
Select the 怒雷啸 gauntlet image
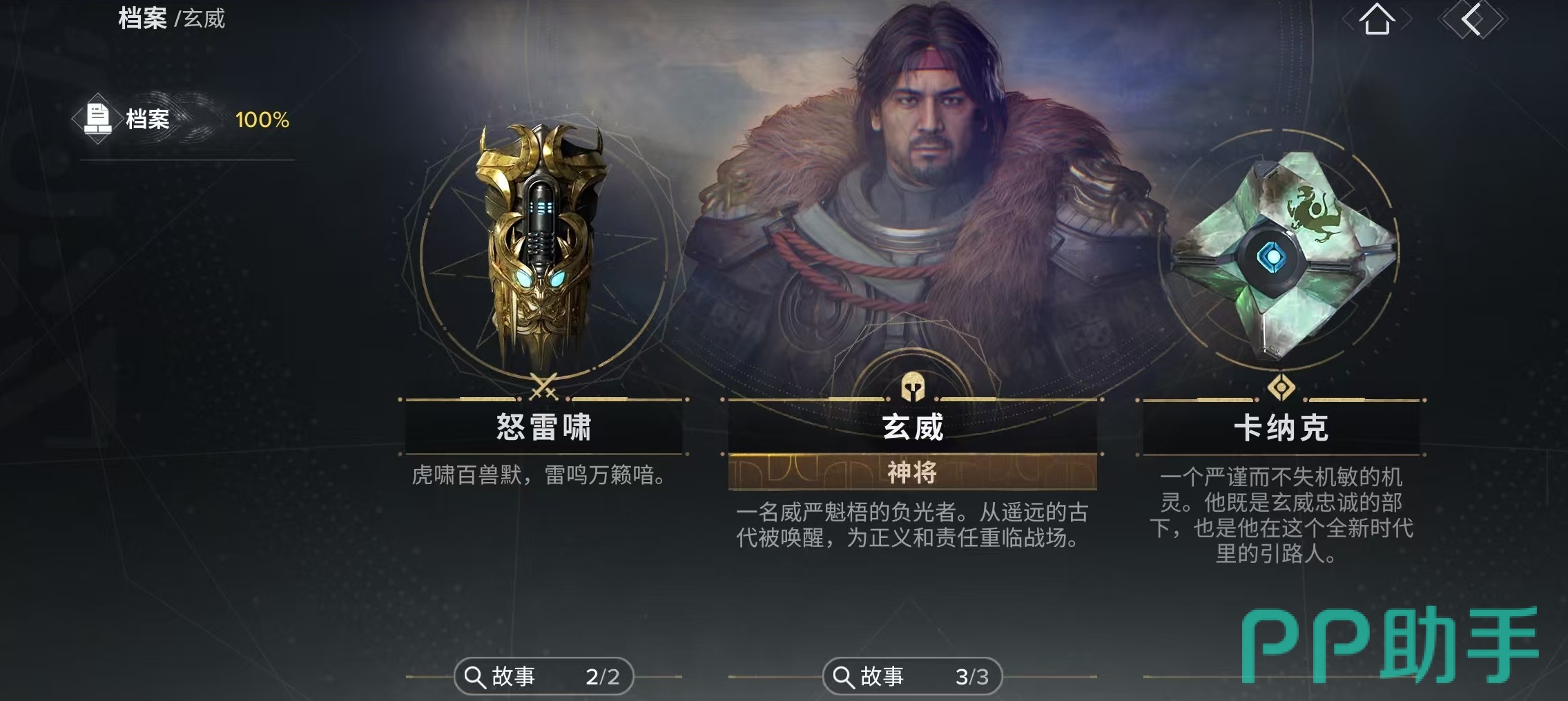(x=543, y=245)
